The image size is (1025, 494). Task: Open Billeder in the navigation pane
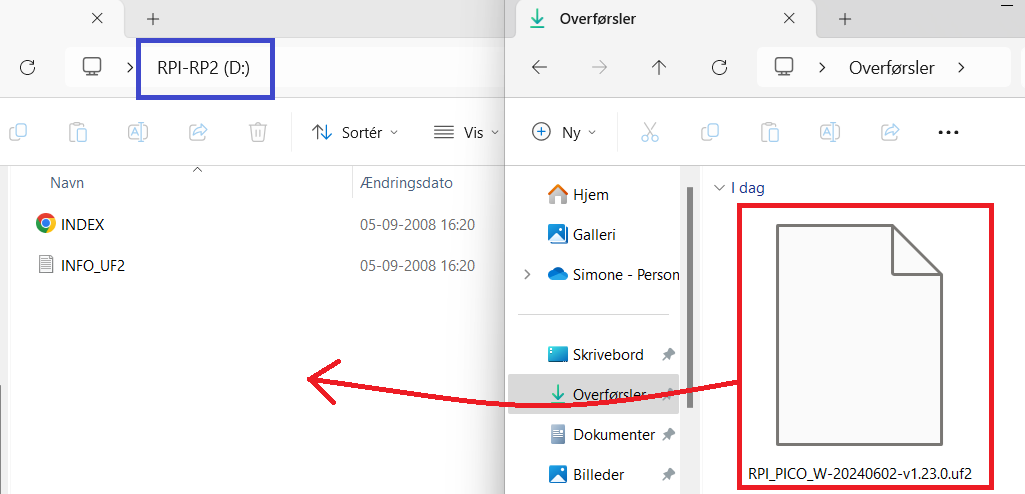click(586, 474)
